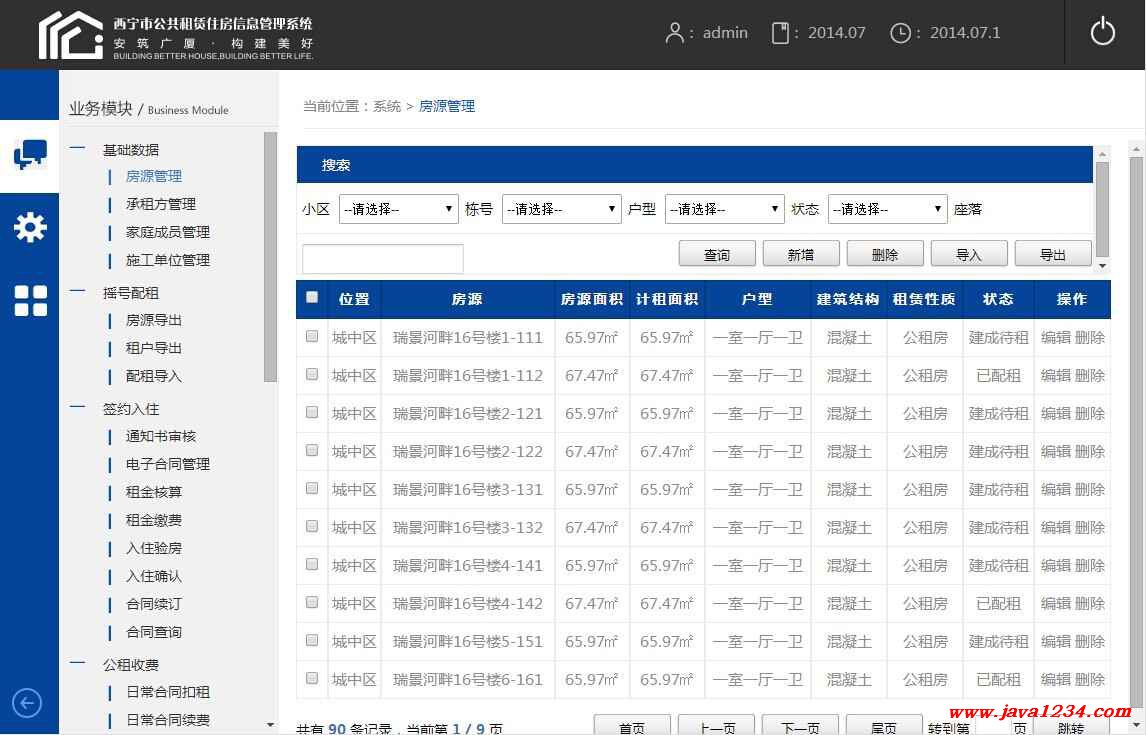
Task: Click the 删除 toolbar button
Action: point(885,254)
